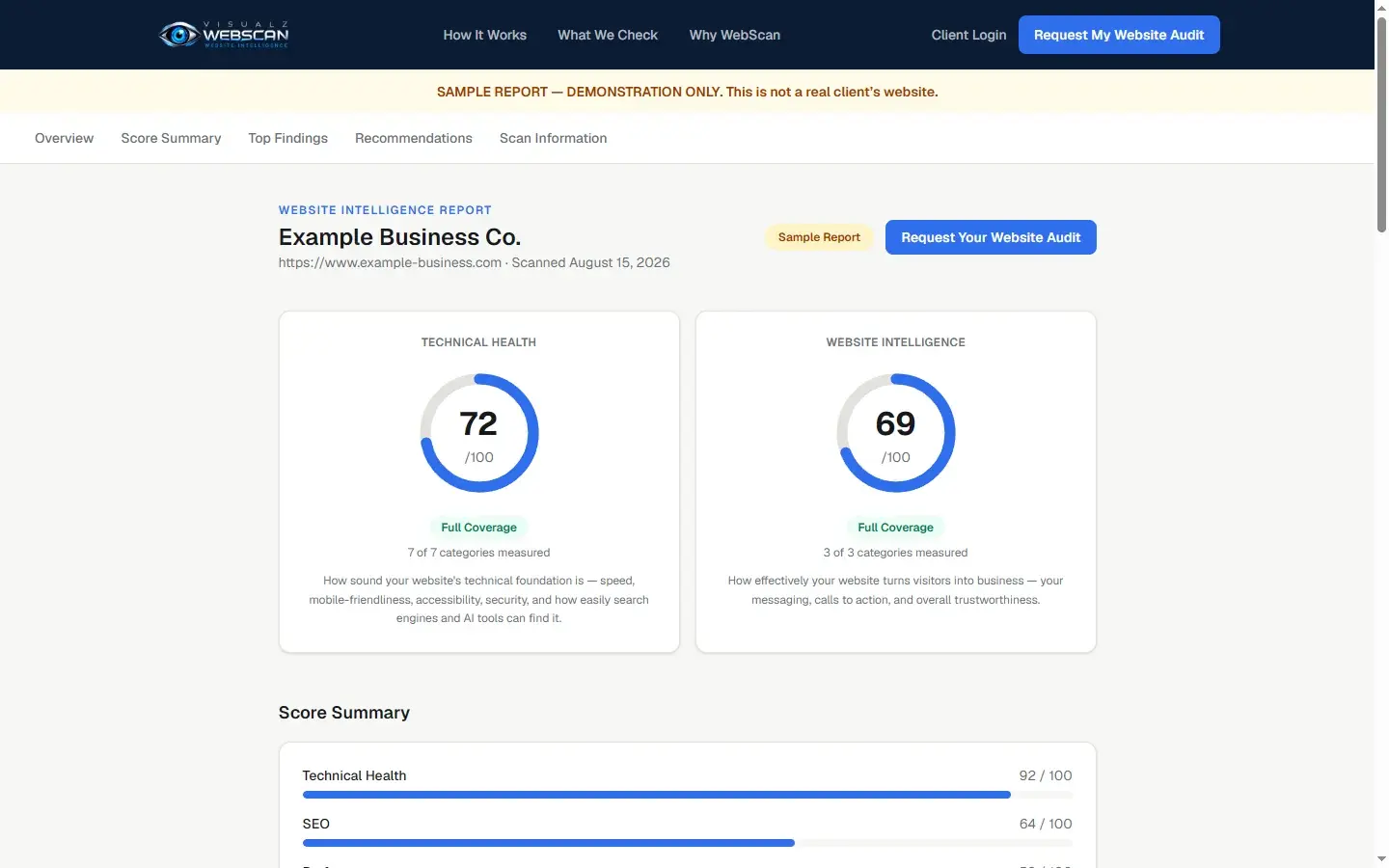Click the scrollbar up arrow

click(1381, 7)
